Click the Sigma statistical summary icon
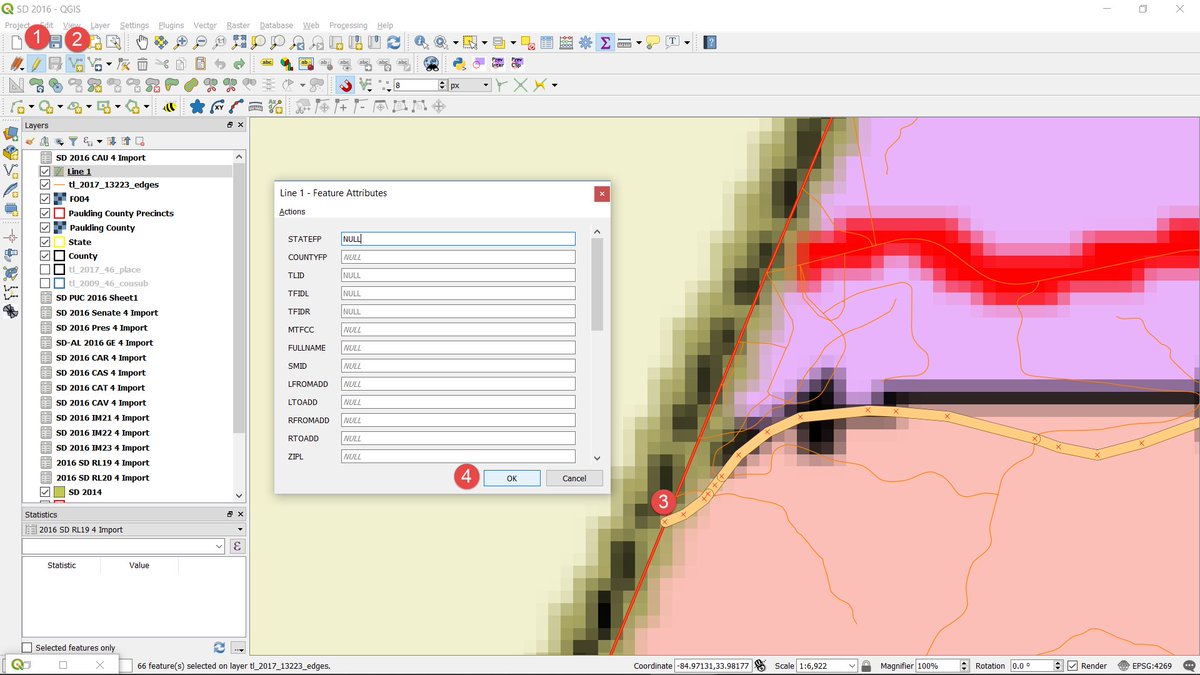This screenshot has width=1200, height=675. tap(605, 43)
